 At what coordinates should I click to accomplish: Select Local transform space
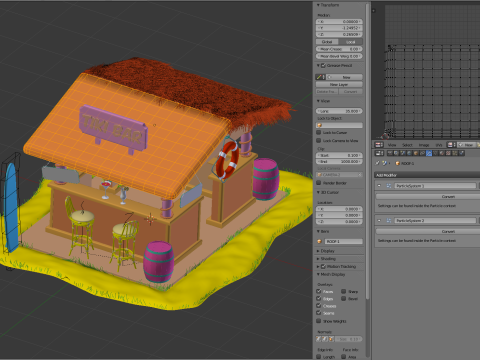(x=350, y=42)
